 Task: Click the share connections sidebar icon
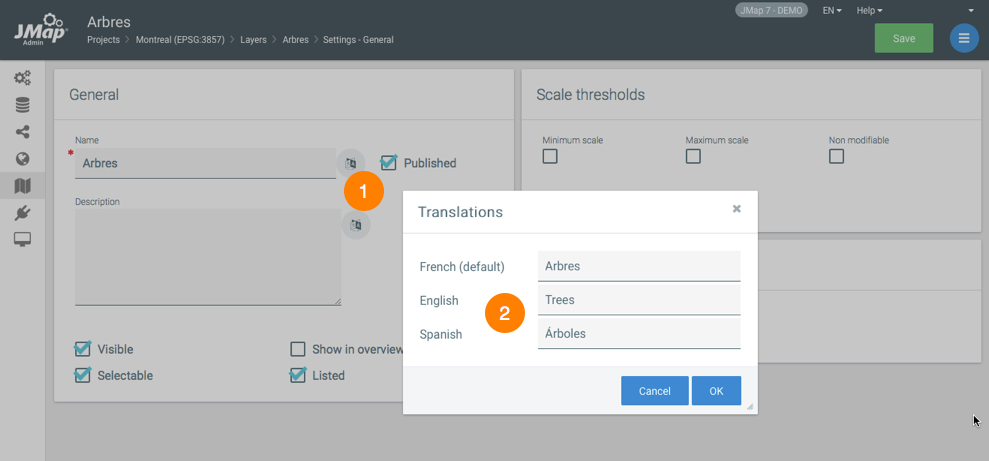(22, 132)
